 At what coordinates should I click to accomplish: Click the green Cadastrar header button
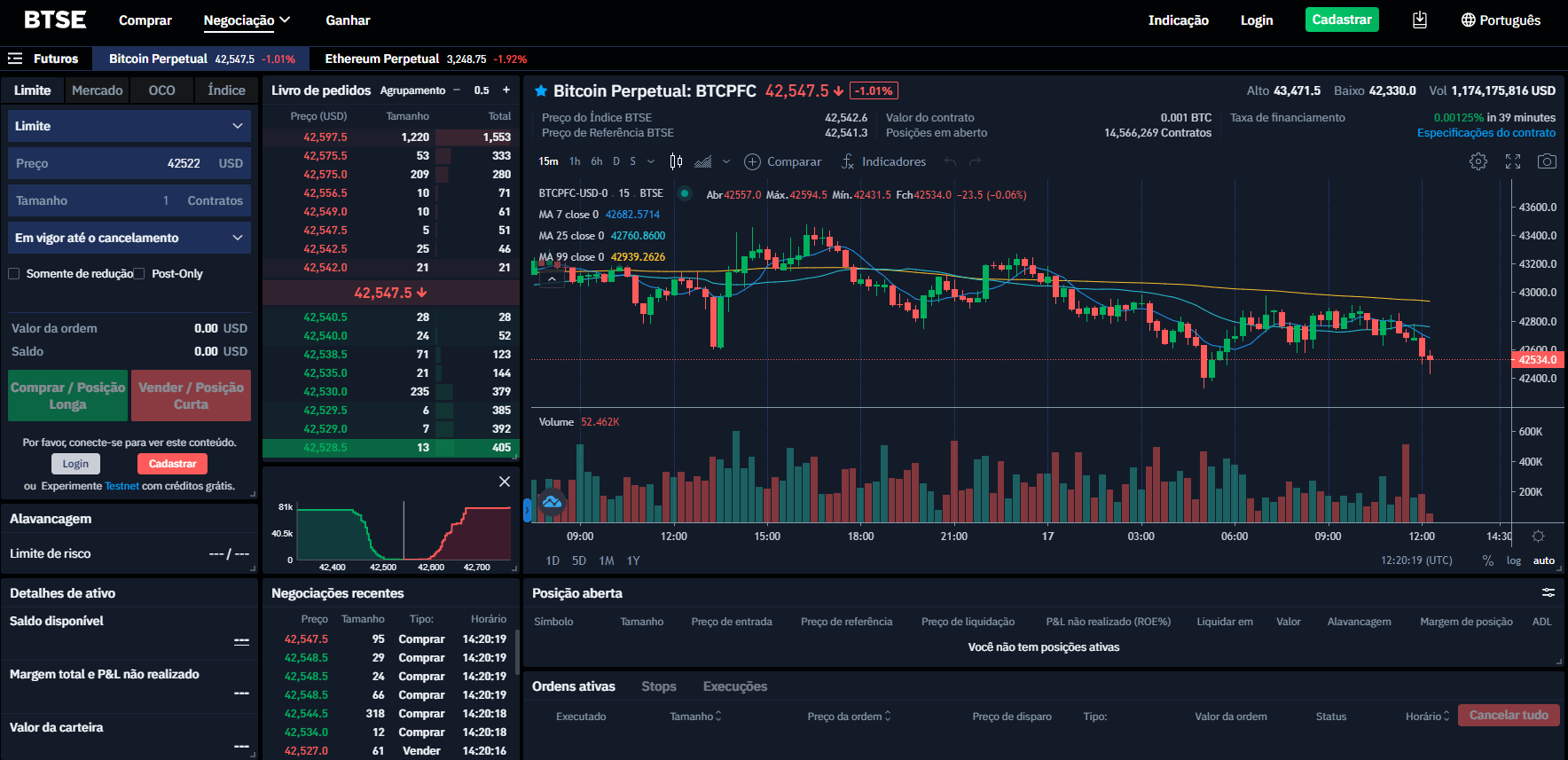tap(1342, 20)
